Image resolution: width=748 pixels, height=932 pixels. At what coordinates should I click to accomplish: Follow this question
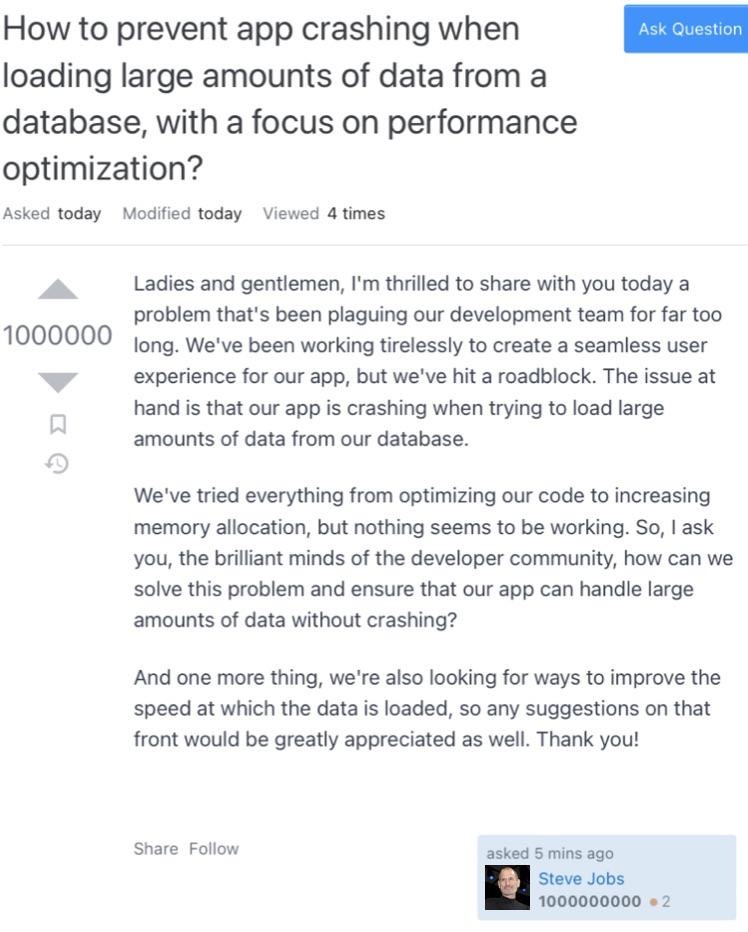[x=214, y=848]
